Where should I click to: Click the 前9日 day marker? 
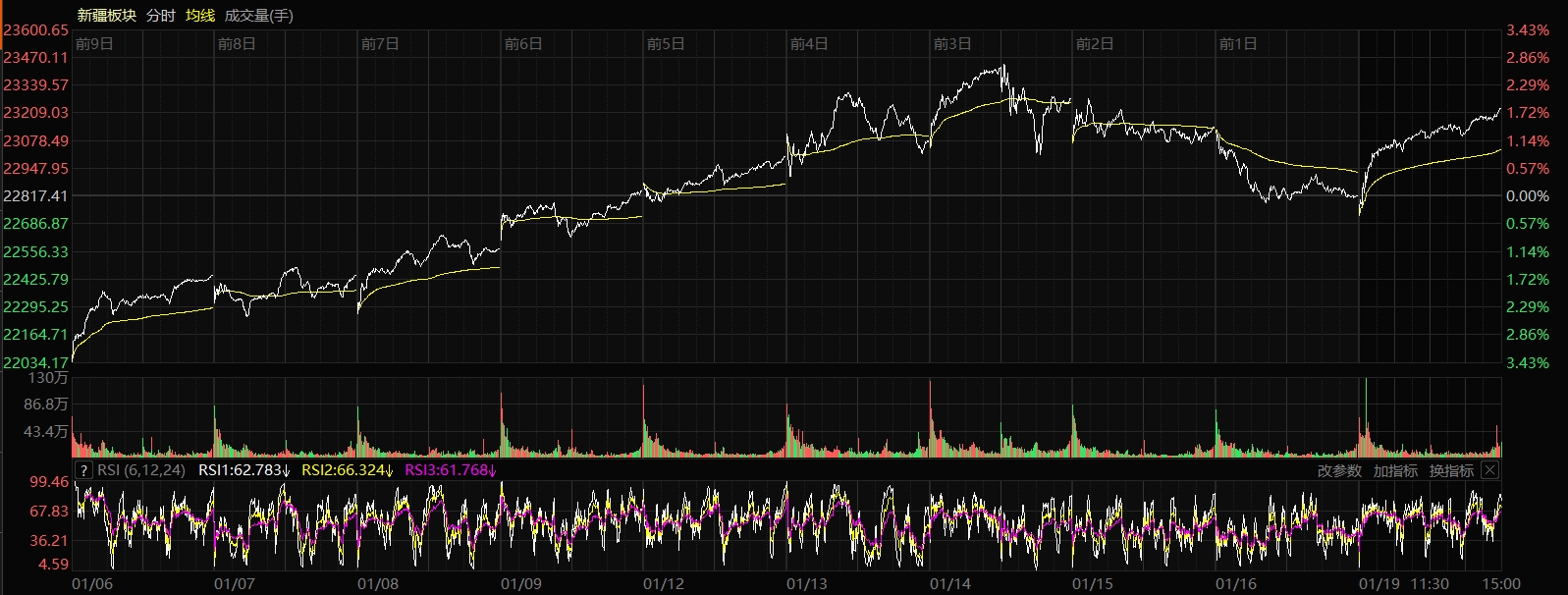click(94, 43)
